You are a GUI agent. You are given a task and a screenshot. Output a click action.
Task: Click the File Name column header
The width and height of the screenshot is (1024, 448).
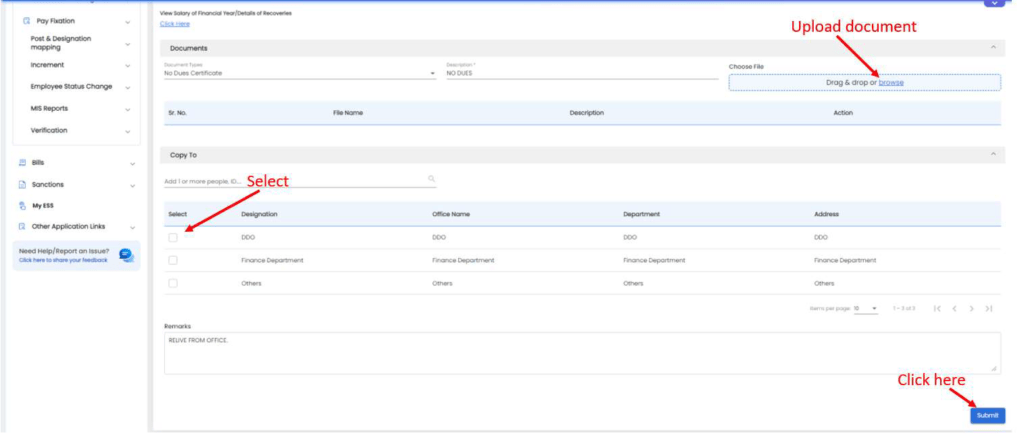[348, 113]
